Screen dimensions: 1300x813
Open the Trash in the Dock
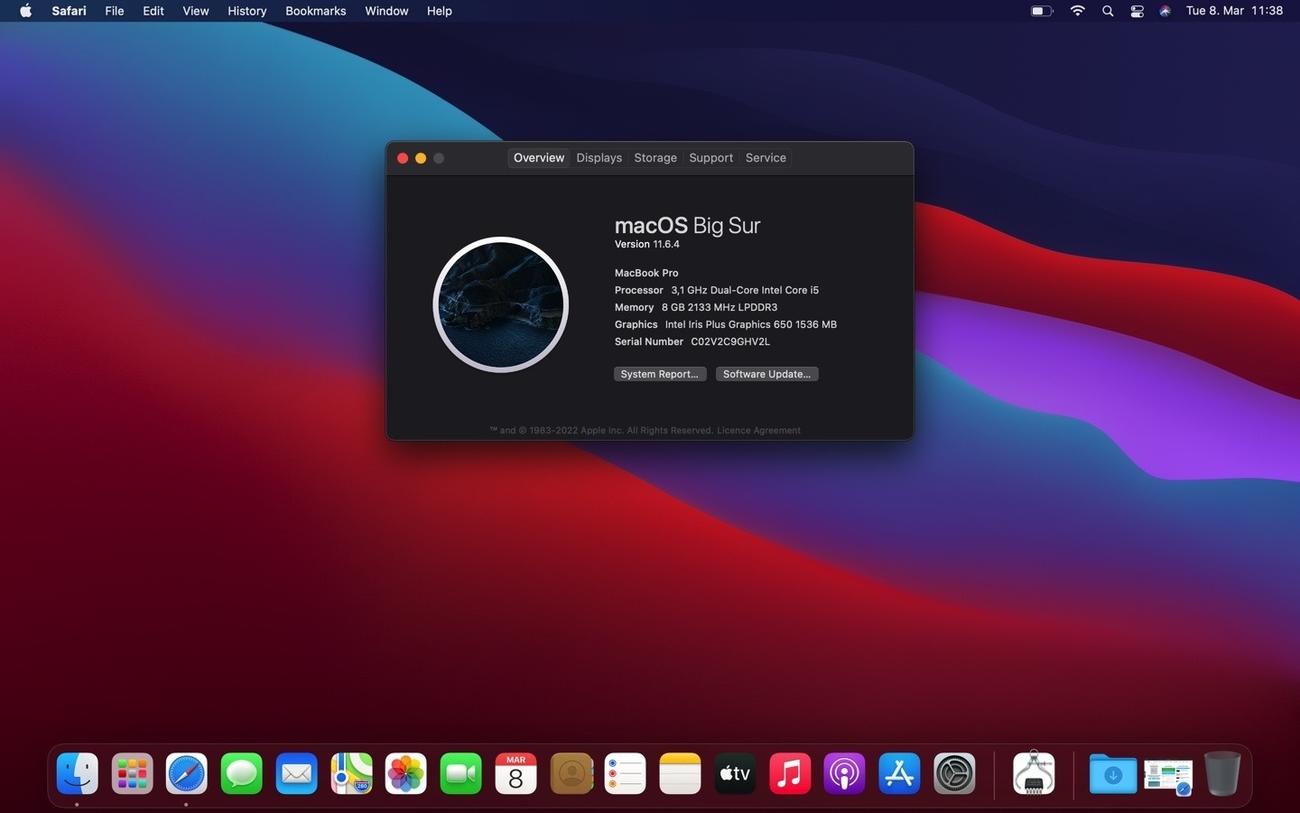pyautogui.click(x=1222, y=774)
